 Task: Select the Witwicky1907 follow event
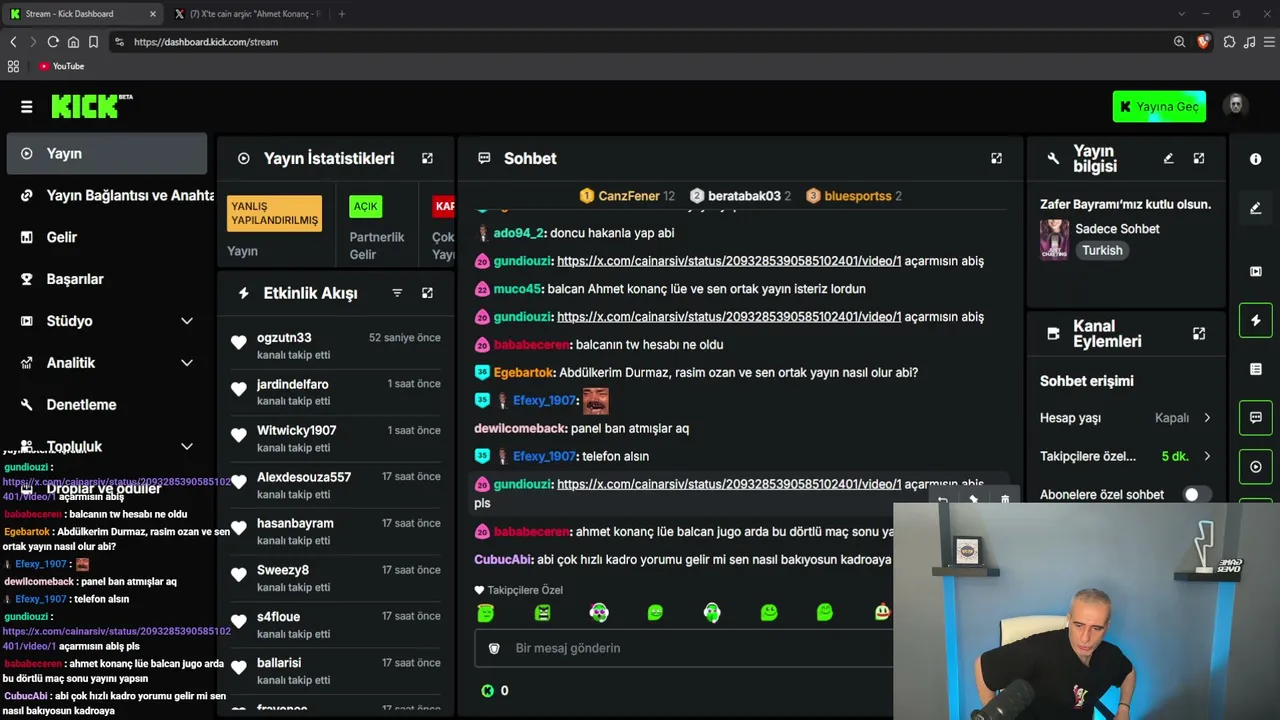coord(335,438)
